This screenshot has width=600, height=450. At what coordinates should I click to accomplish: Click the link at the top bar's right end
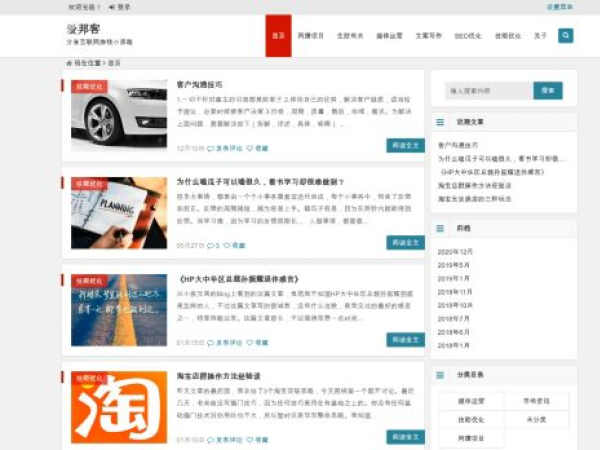(x=560, y=7)
